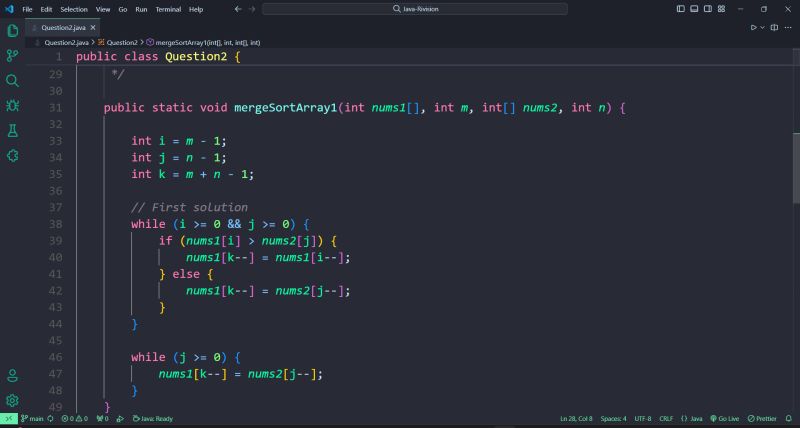Expand Question2 class breadcrumb

[x=118, y=43]
